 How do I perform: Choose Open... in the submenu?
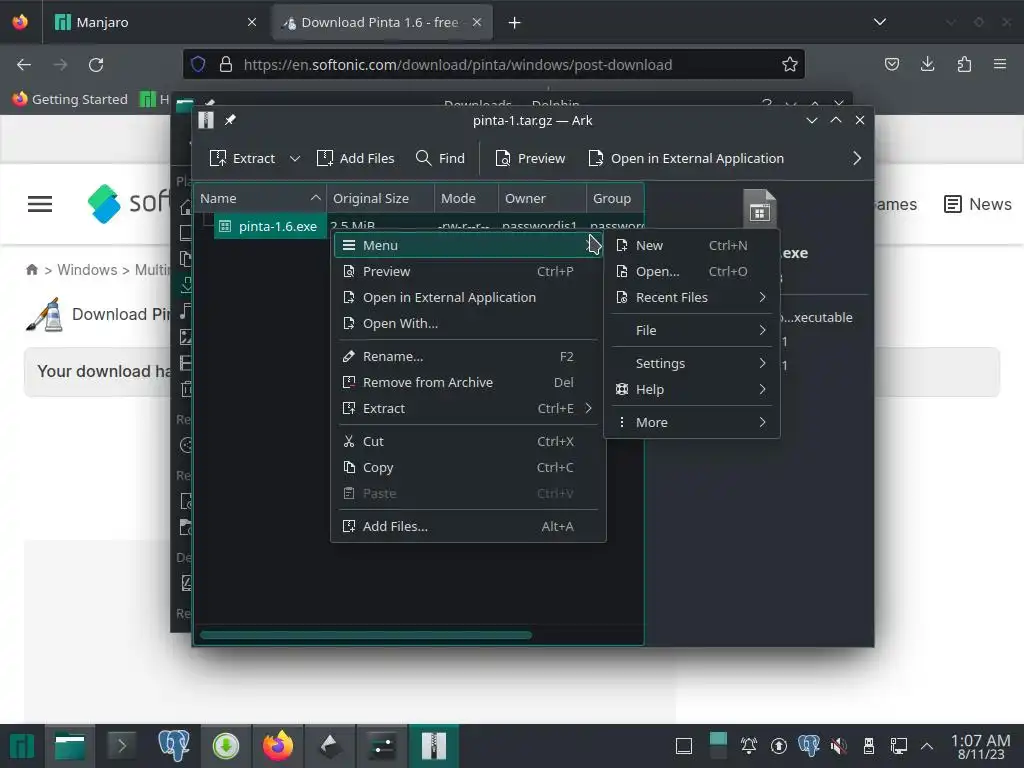click(x=692, y=272)
